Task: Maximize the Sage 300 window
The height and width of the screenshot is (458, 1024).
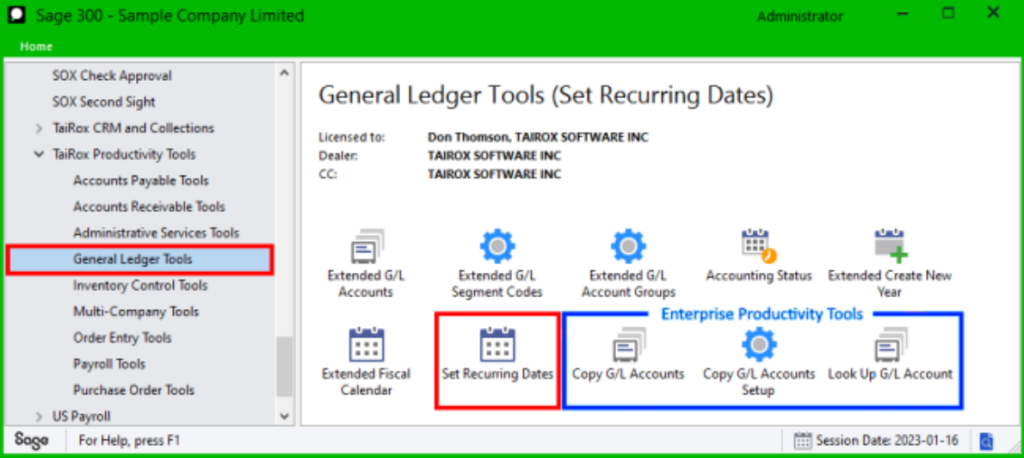Action: (x=948, y=13)
